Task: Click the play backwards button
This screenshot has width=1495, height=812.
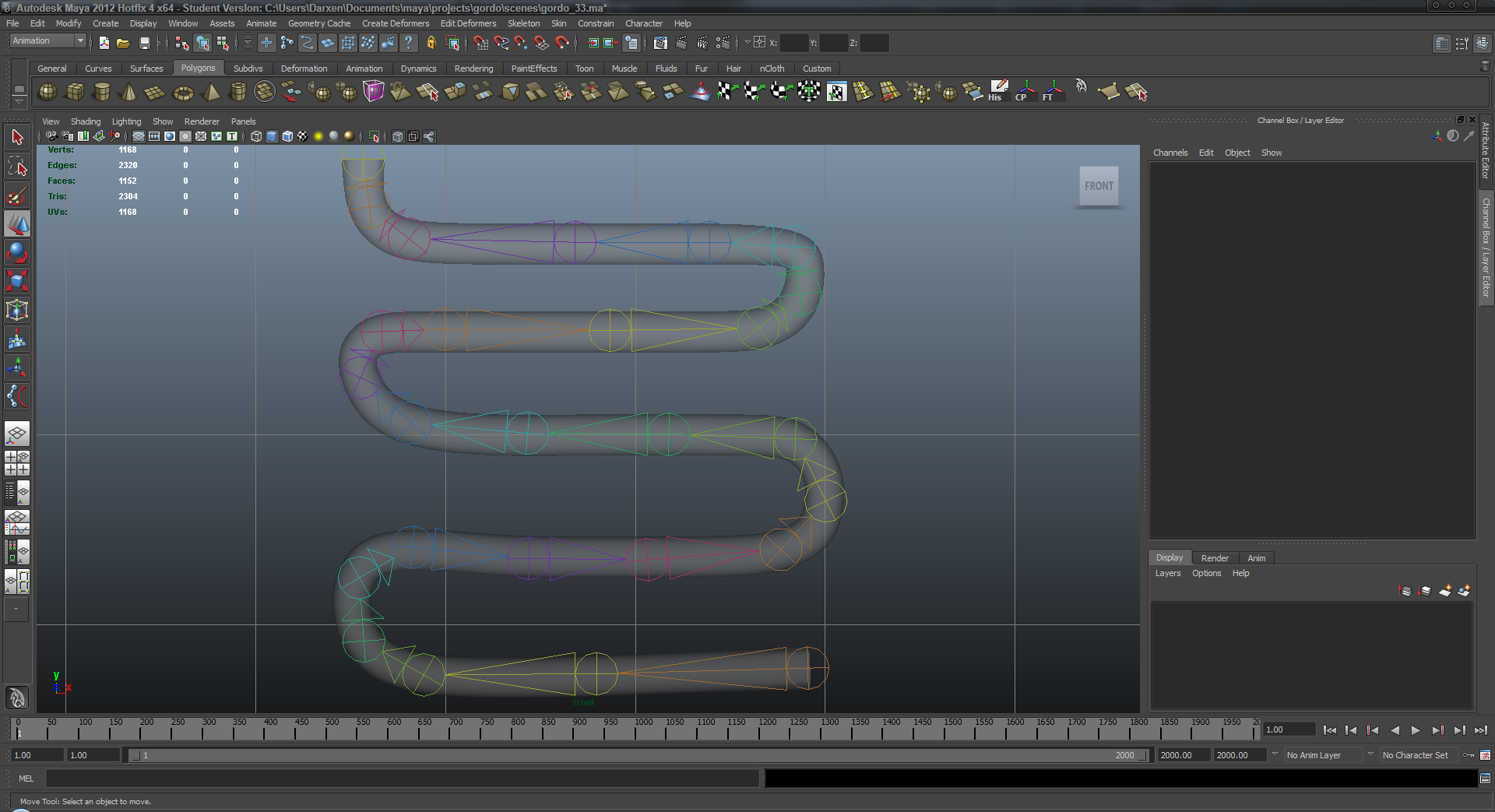Action: point(1395,730)
